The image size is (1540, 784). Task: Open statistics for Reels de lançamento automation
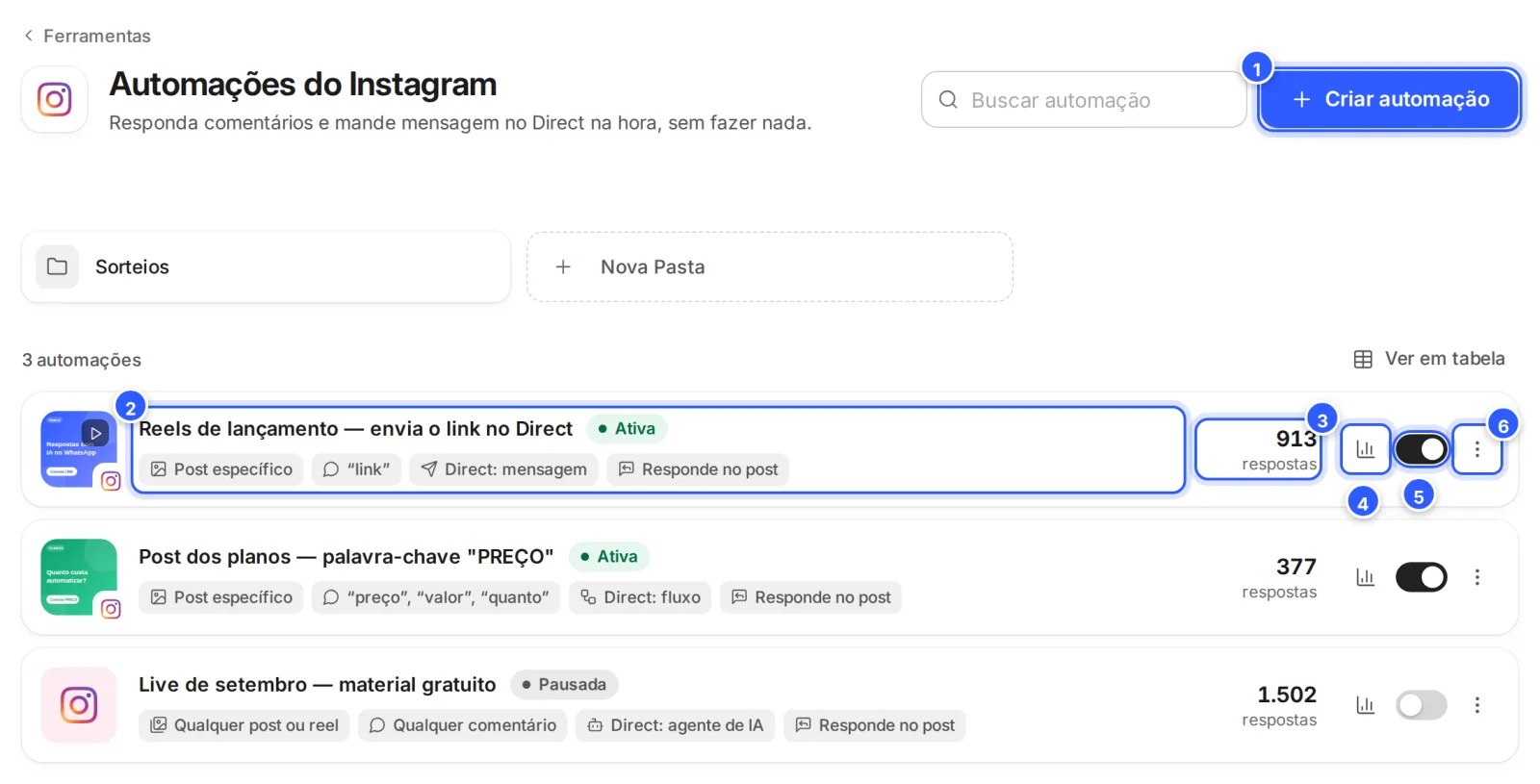click(x=1365, y=449)
